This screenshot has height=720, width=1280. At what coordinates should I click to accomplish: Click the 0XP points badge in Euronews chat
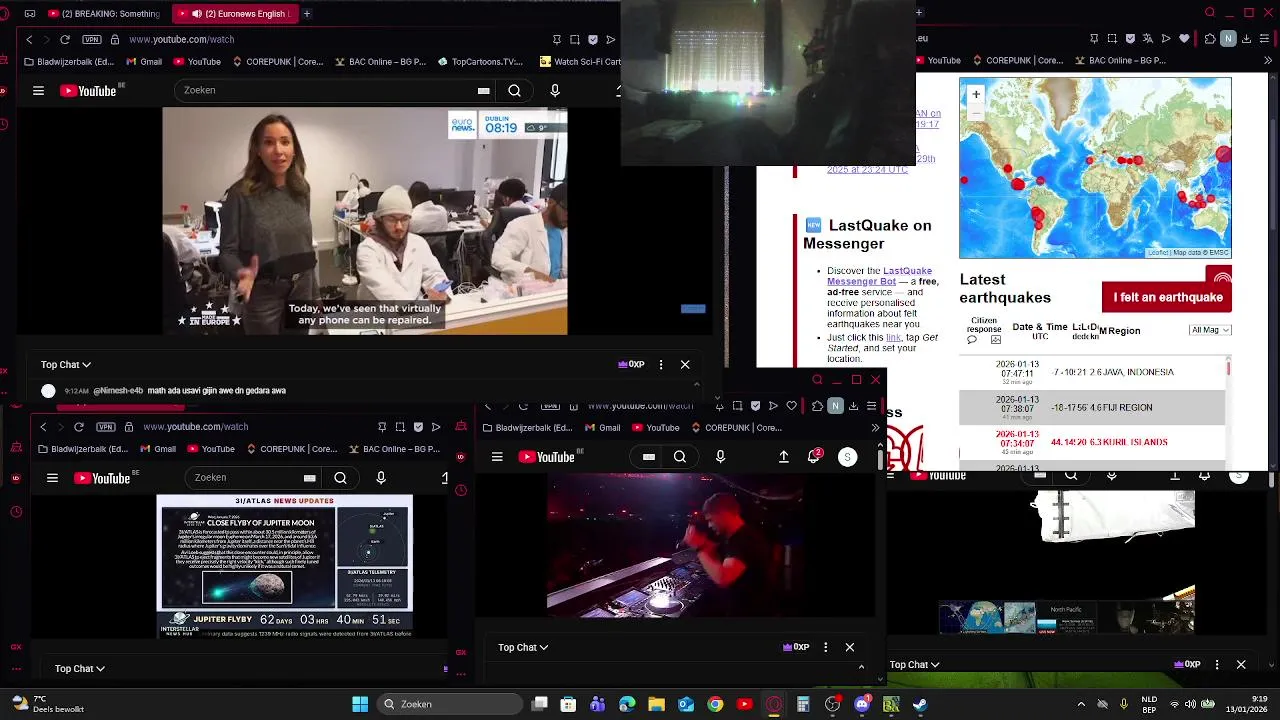coord(632,365)
